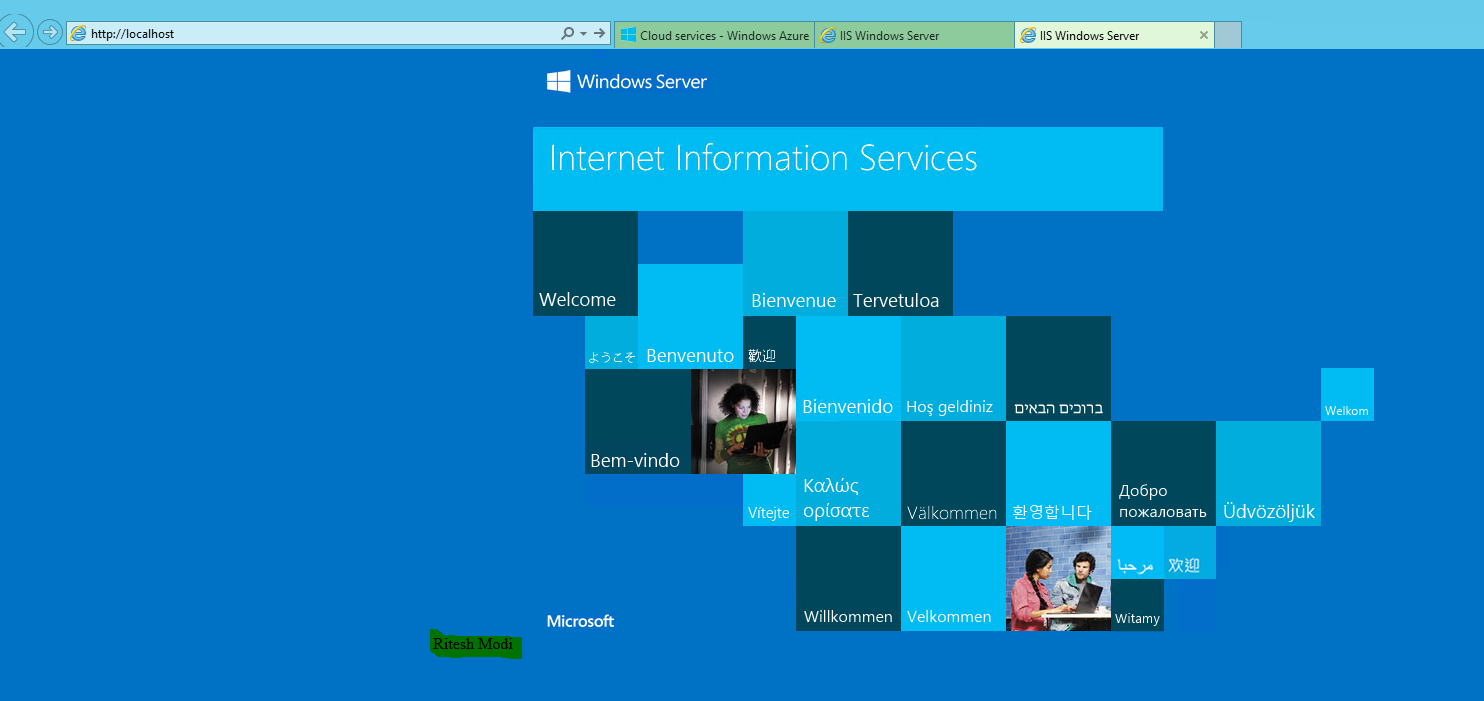
Task: Click the search magnifier icon in address bar
Action: pos(567,34)
